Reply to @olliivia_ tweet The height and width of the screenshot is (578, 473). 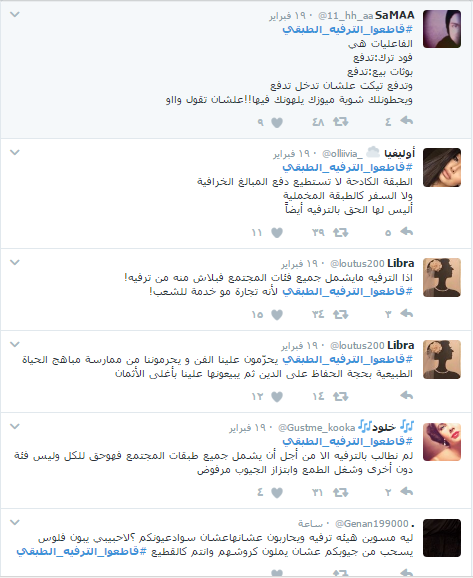click(x=406, y=231)
